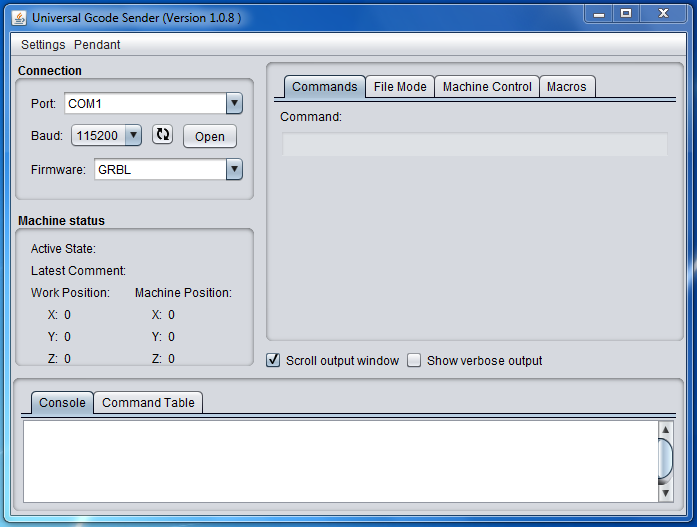This screenshot has height=527, width=697.
Task: Switch to the File Mode tab
Action: coord(400,87)
